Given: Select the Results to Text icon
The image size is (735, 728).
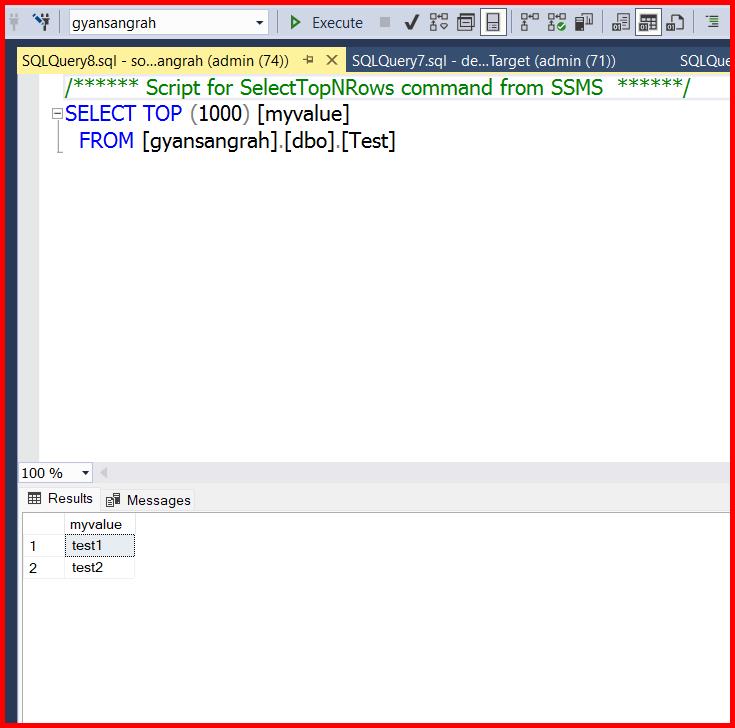Looking at the screenshot, I should [x=621, y=22].
